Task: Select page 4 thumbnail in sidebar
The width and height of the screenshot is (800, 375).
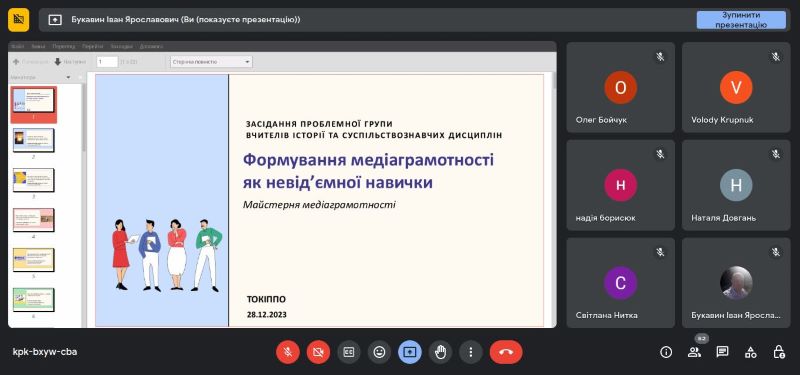Action: (x=34, y=219)
